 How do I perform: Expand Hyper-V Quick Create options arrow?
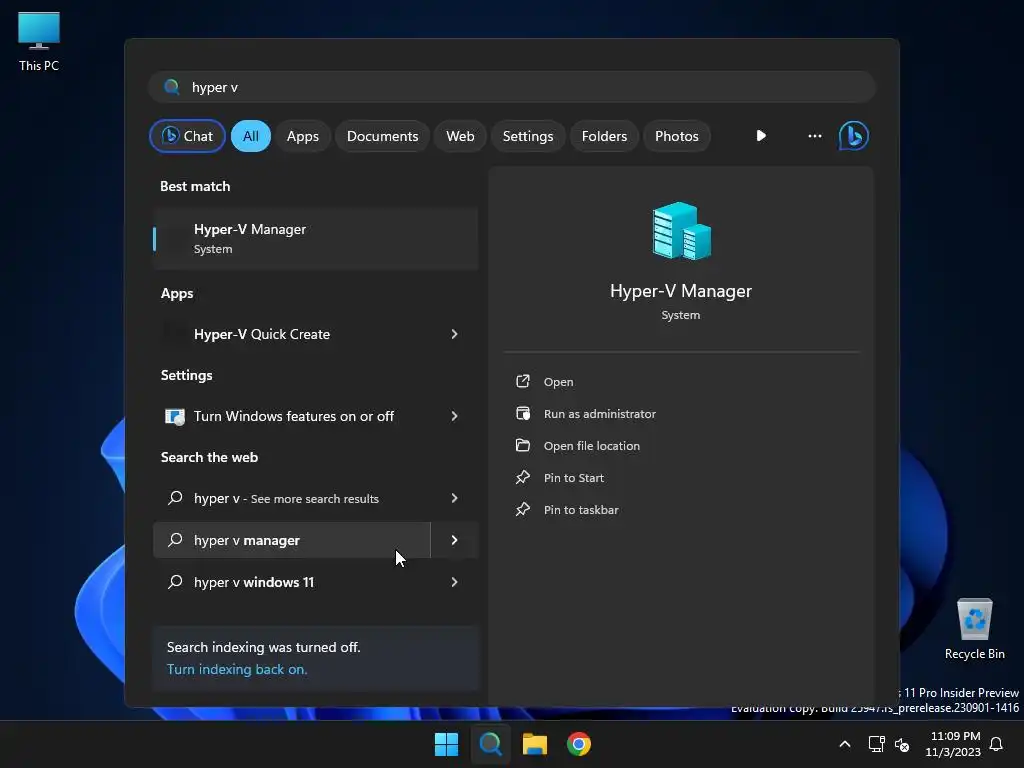[x=455, y=334]
